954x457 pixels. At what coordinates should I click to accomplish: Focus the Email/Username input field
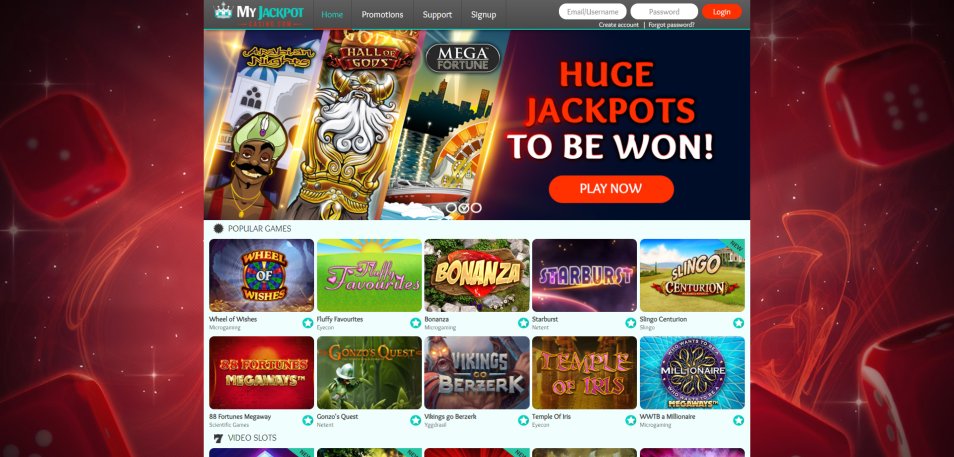[x=593, y=12]
